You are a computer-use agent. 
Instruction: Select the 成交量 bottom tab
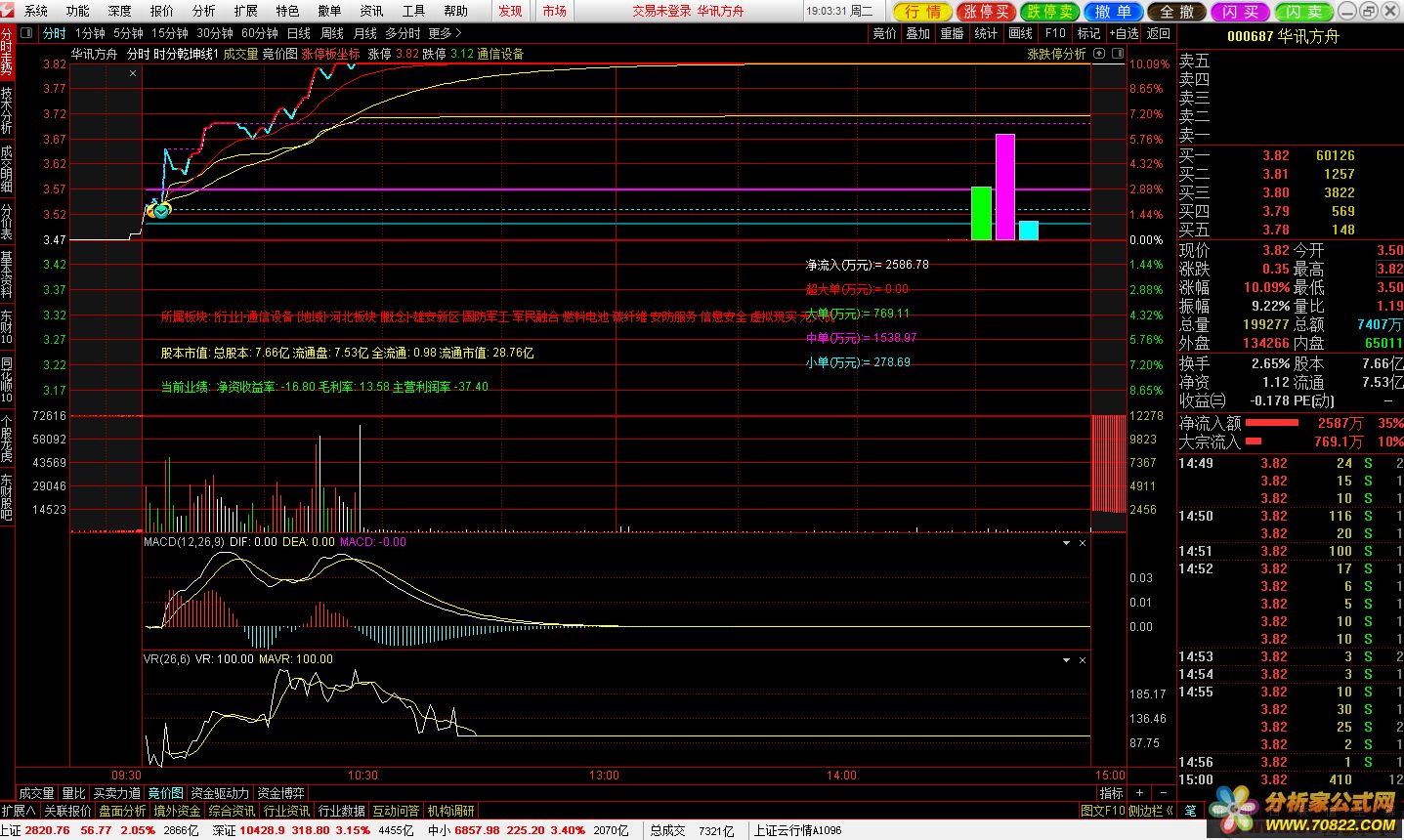37,793
